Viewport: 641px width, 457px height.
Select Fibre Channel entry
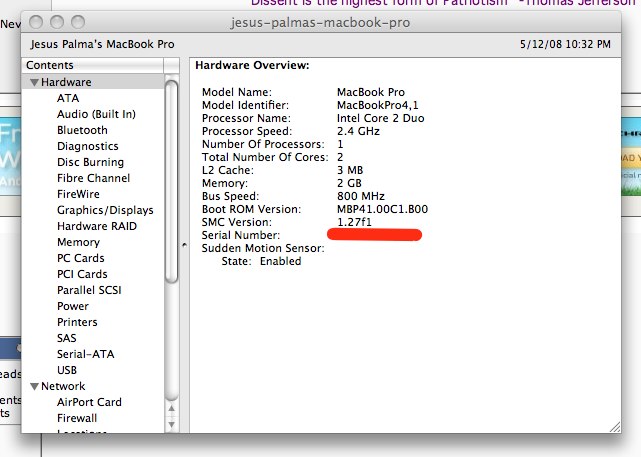tap(93, 178)
